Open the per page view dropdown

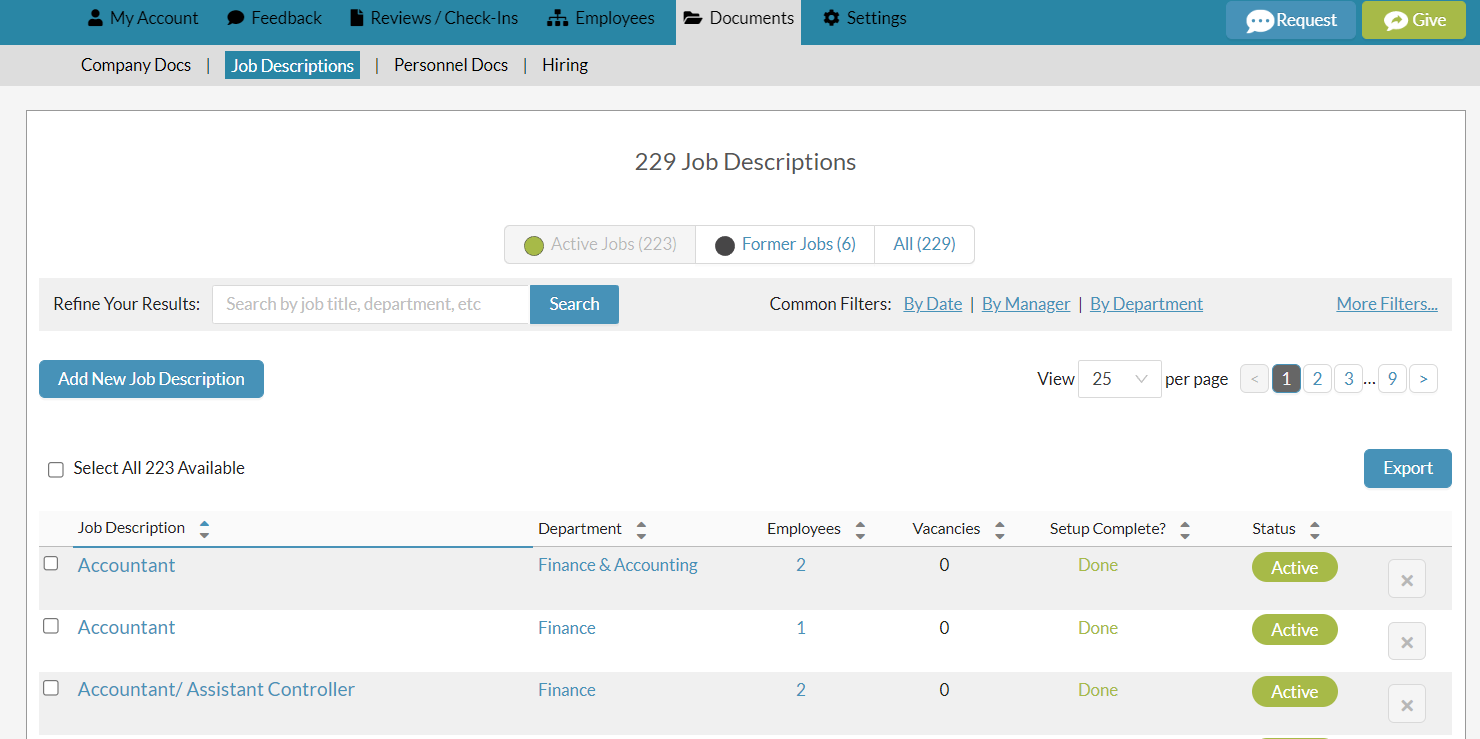[x=1119, y=379]
